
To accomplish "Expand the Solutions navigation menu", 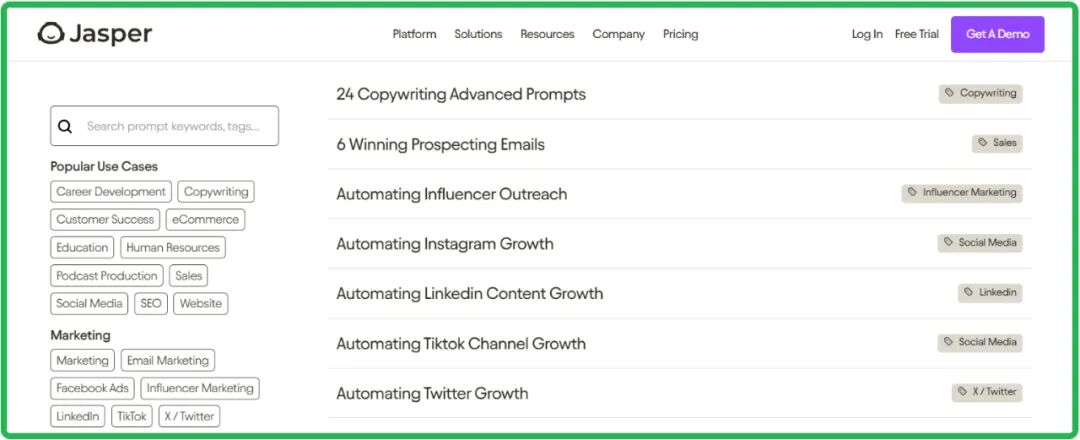I will [478, 34].
